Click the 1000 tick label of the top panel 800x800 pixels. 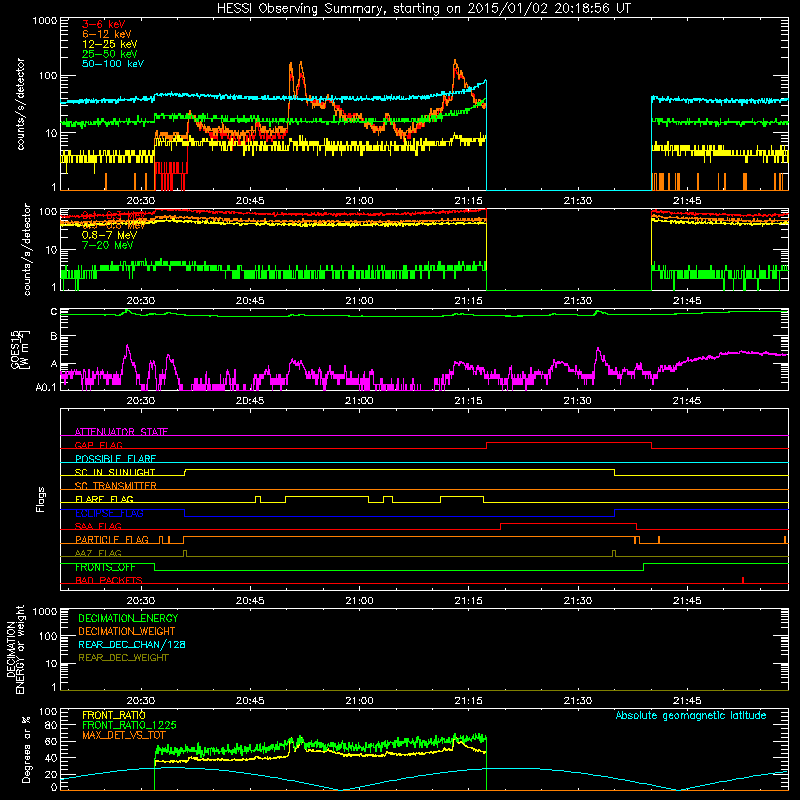(45, 21)
